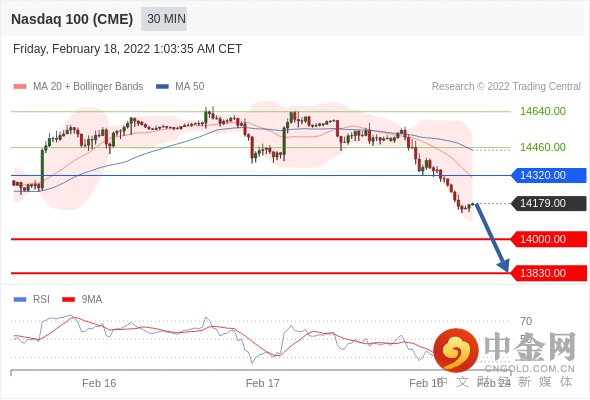Click 'Research © 2022 Trading Central' credit

(506, 87)
